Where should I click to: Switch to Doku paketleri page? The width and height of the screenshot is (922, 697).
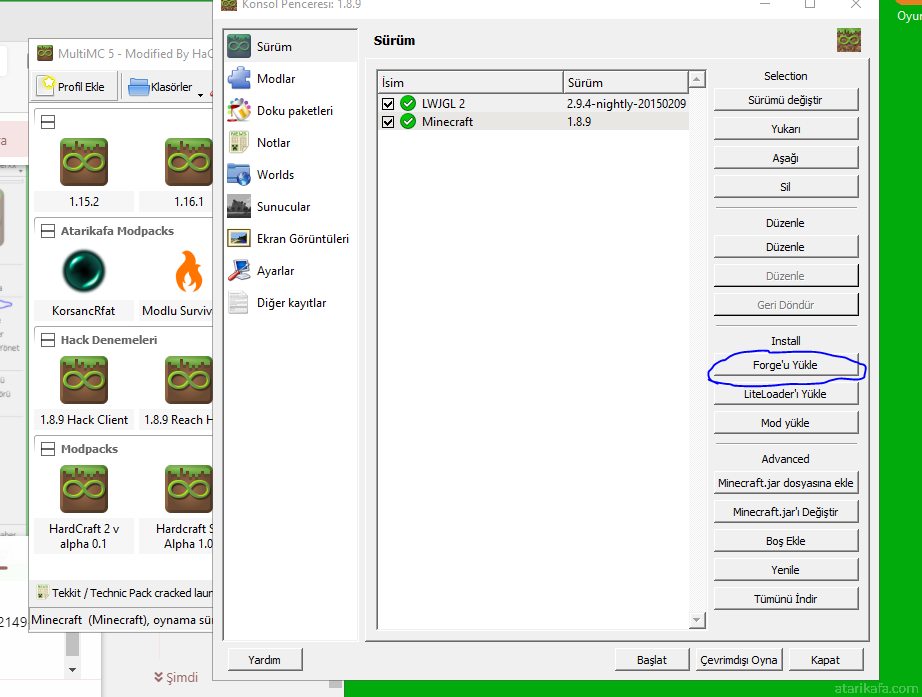(x=291, y=111)
